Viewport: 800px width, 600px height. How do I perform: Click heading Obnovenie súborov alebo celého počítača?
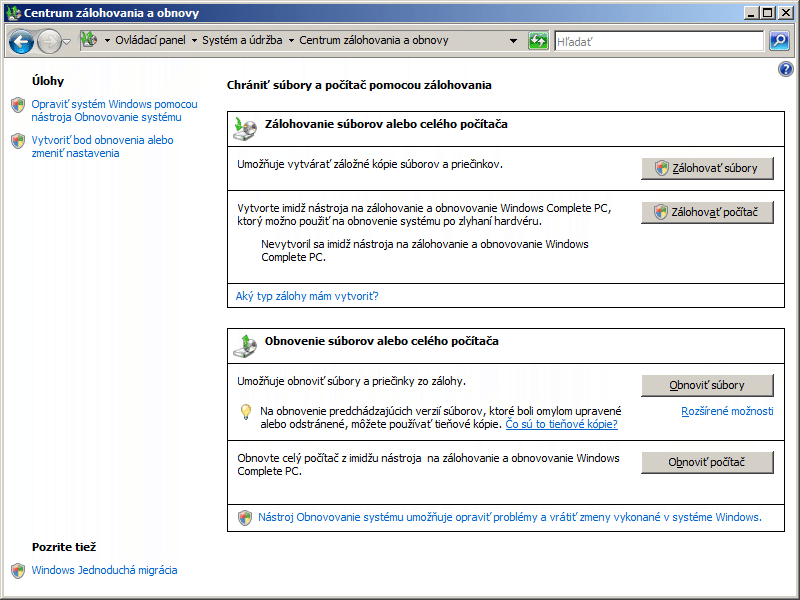pyautogui.click(x=382, y=341)
